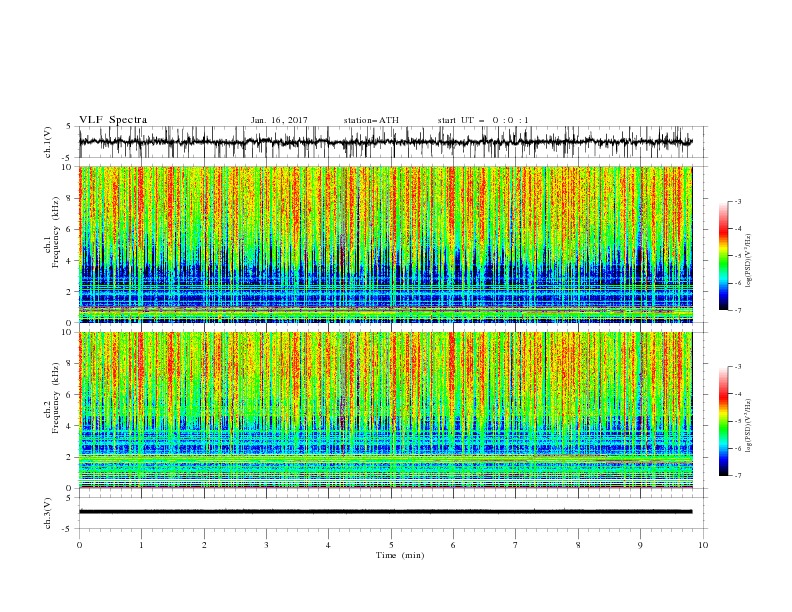
Task: Click the 'station=ATH' label
Action: pyautogui.click(x=371, y=120)
